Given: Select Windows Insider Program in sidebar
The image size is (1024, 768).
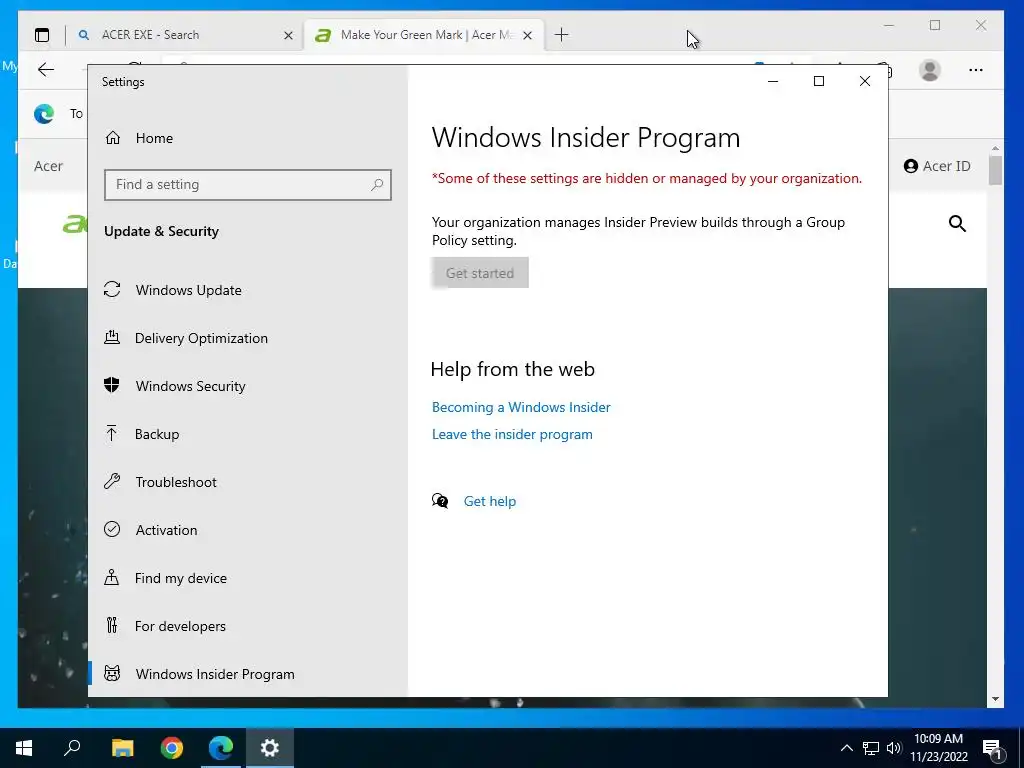Looking at the screenshot, I should click(248, 673).
